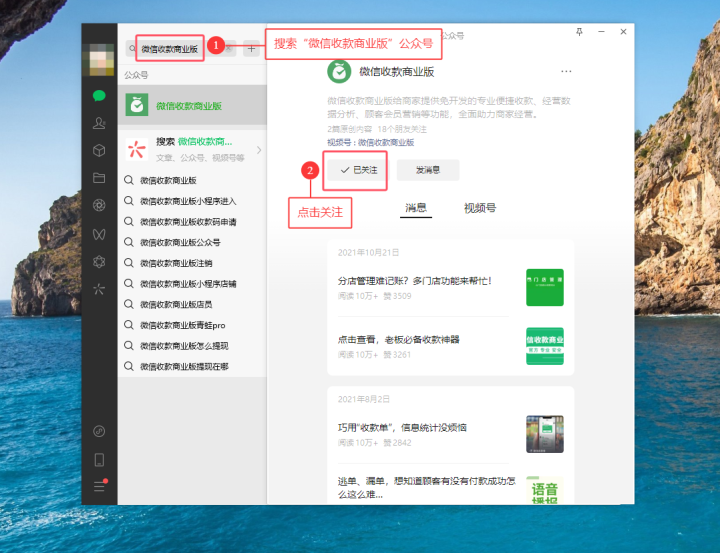
Task: Expand the chevron on 搜索 微信收款商 row
Action: click(259, 150)
